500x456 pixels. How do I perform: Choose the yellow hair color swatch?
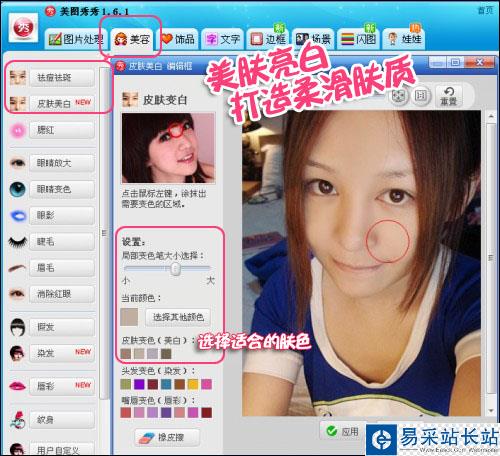pos(193,384)
